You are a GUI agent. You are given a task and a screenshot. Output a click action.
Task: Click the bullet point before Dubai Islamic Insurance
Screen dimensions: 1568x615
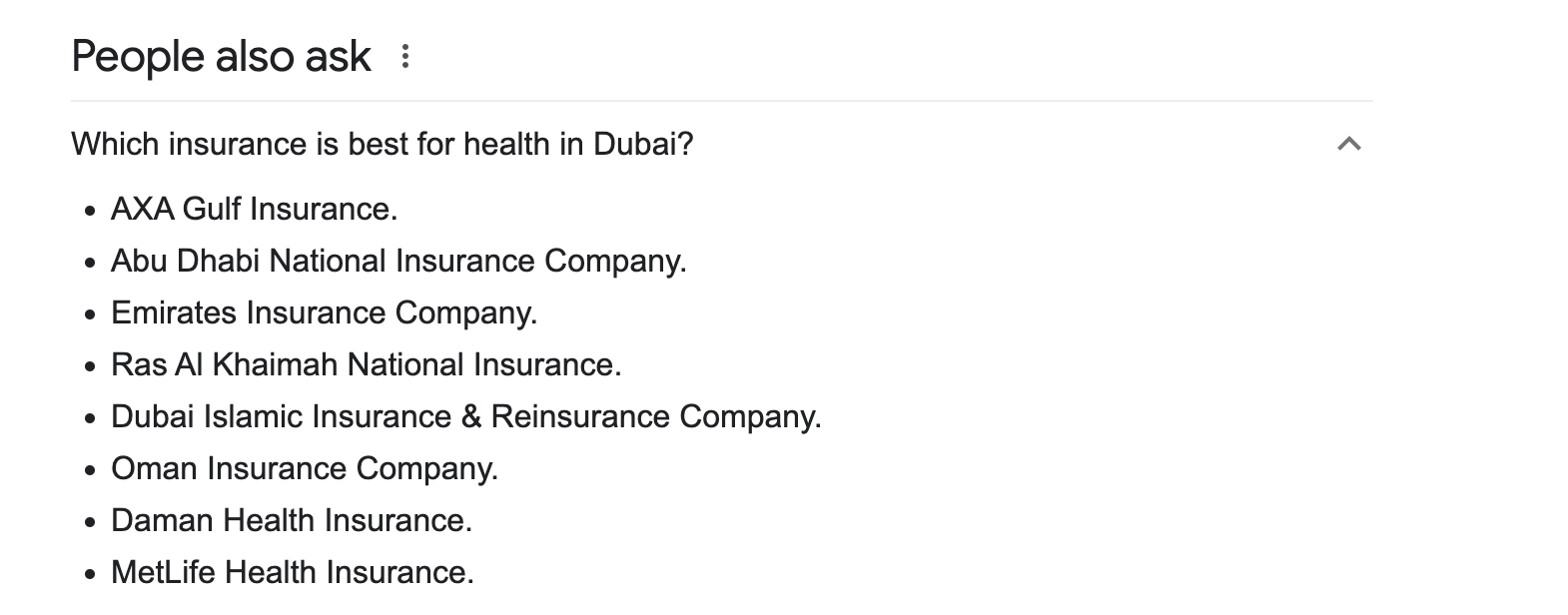[x=91, y=418]
